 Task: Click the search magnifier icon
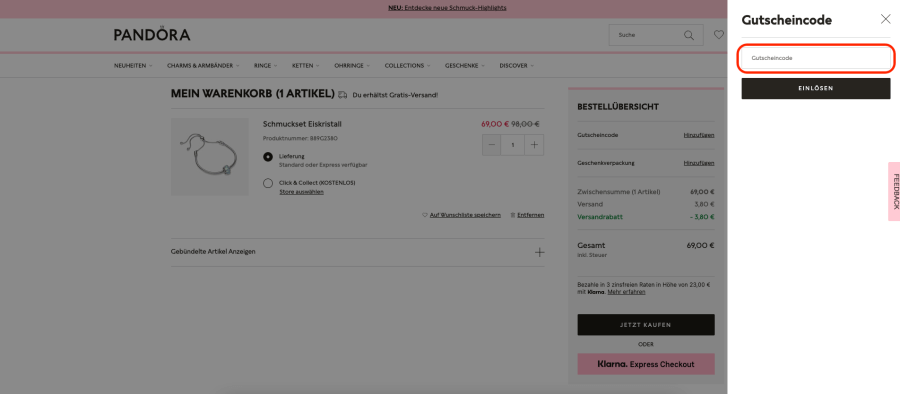[x=689, y=35]
